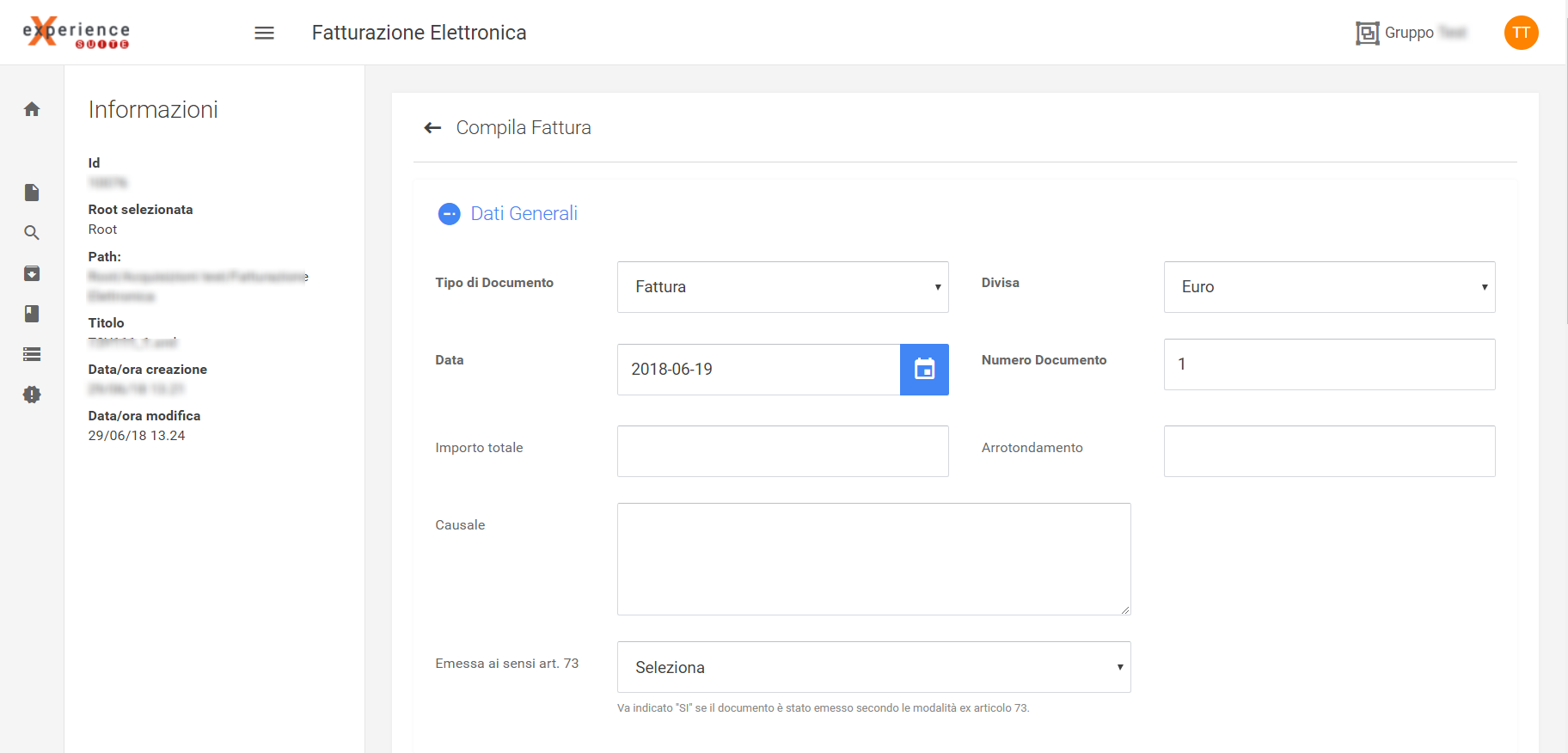Go back with the arrow beside Compila Fattura
The height and width of the screenshot is (753, 1568).
pos(432,128)
